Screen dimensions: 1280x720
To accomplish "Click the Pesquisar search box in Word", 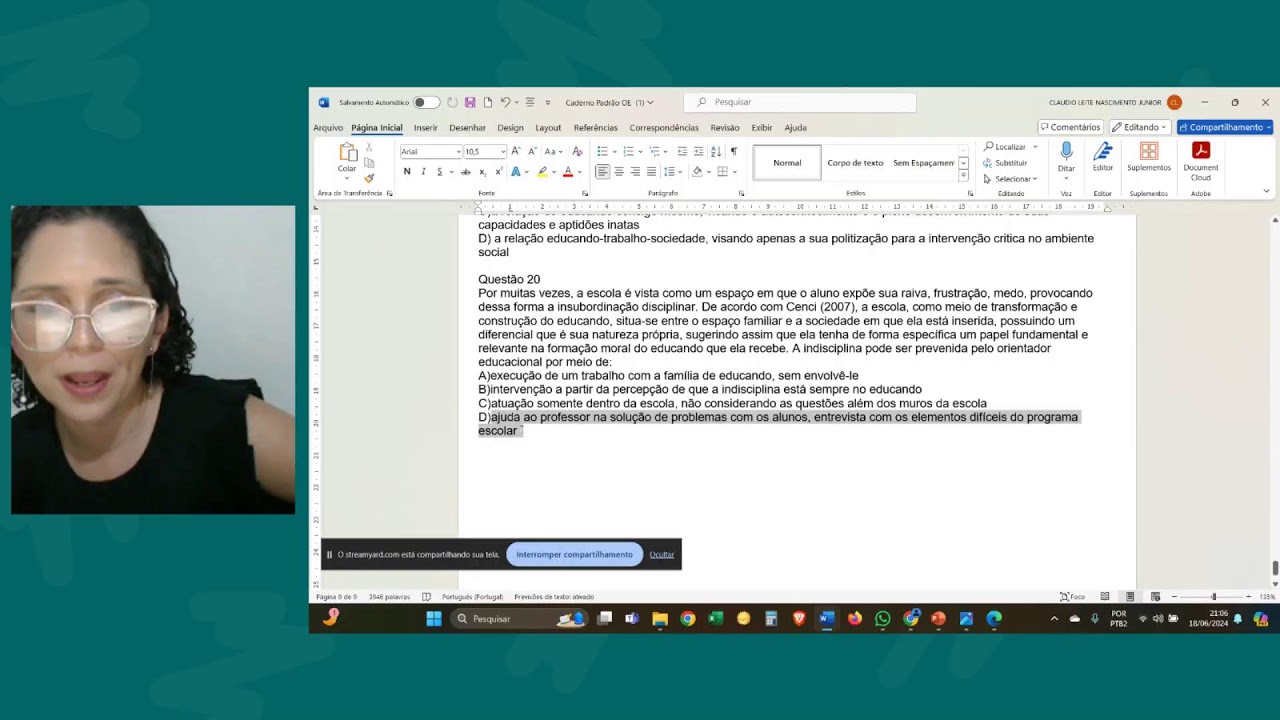I will point(800,102).
